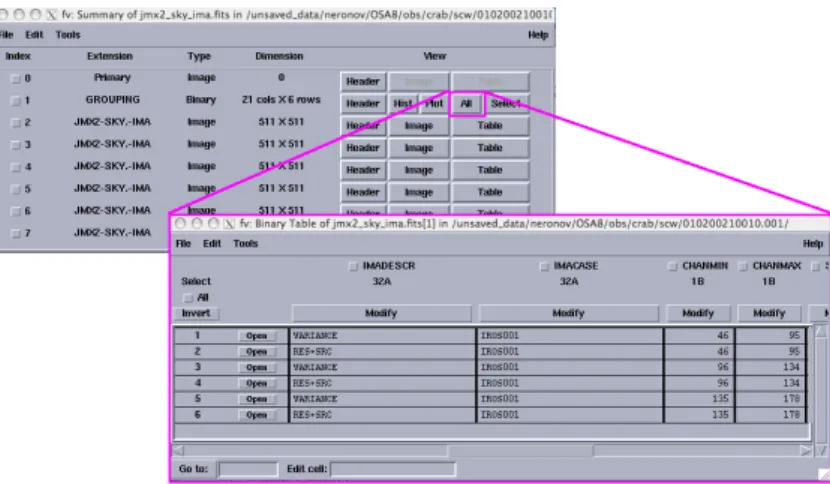
Task: Click Plot button for GROUPING row
Action: coord(434,104)
